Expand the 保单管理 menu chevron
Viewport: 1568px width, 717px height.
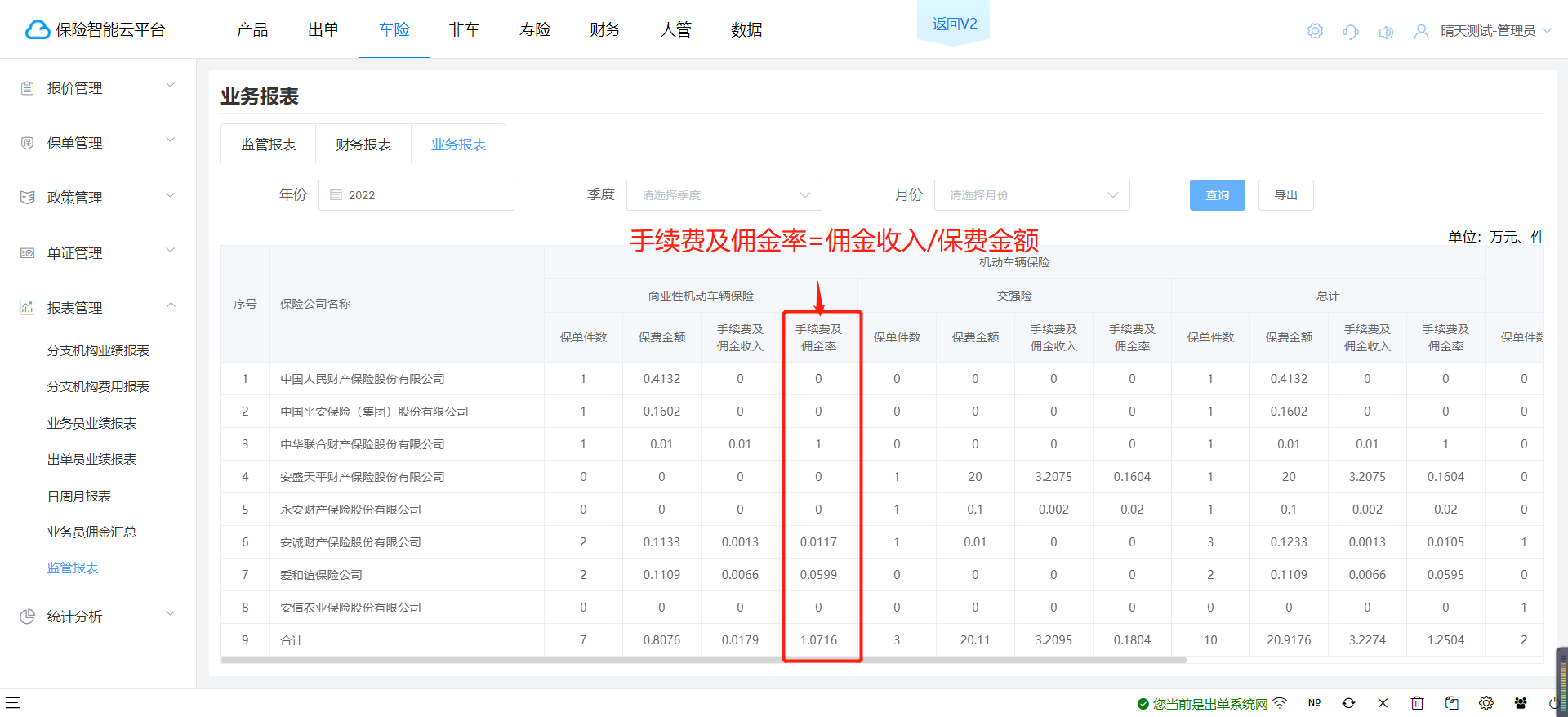[171, 140]
